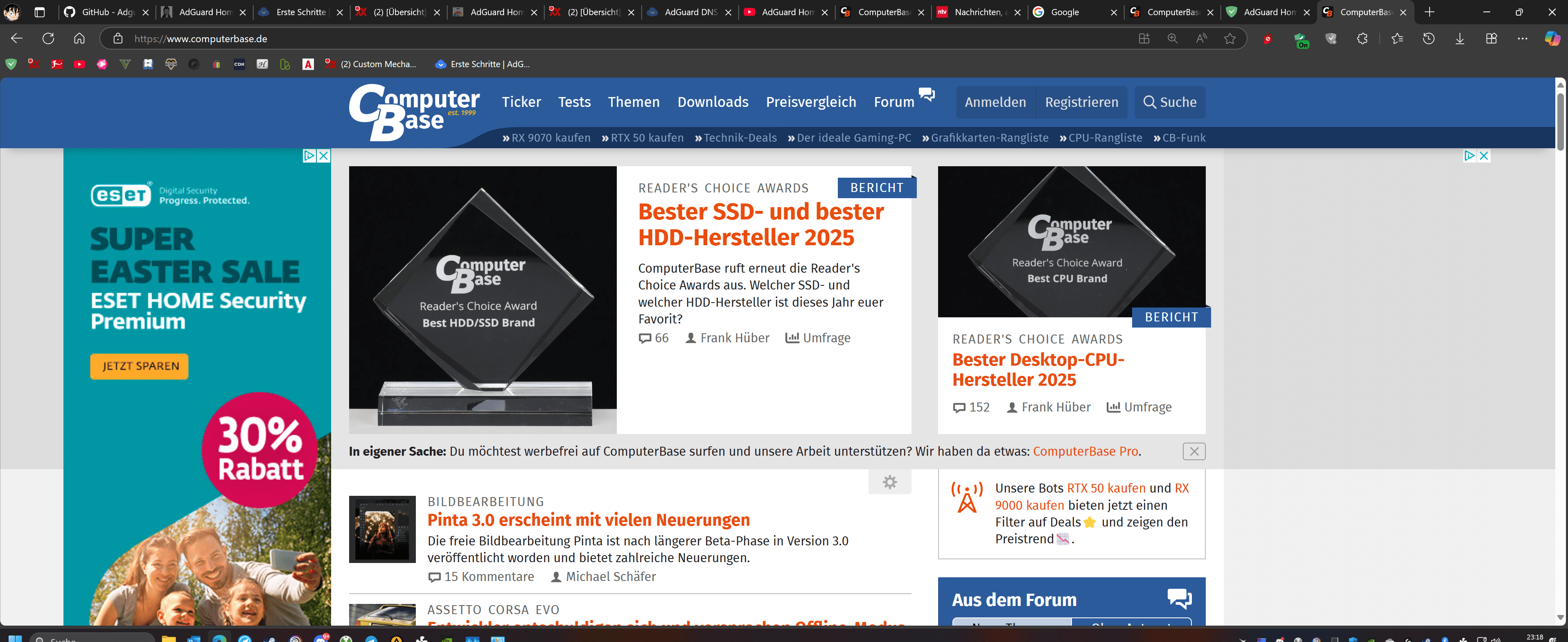Open Bester Desktop-CPU-Hersteller 2025 article

coord(1038,369)
